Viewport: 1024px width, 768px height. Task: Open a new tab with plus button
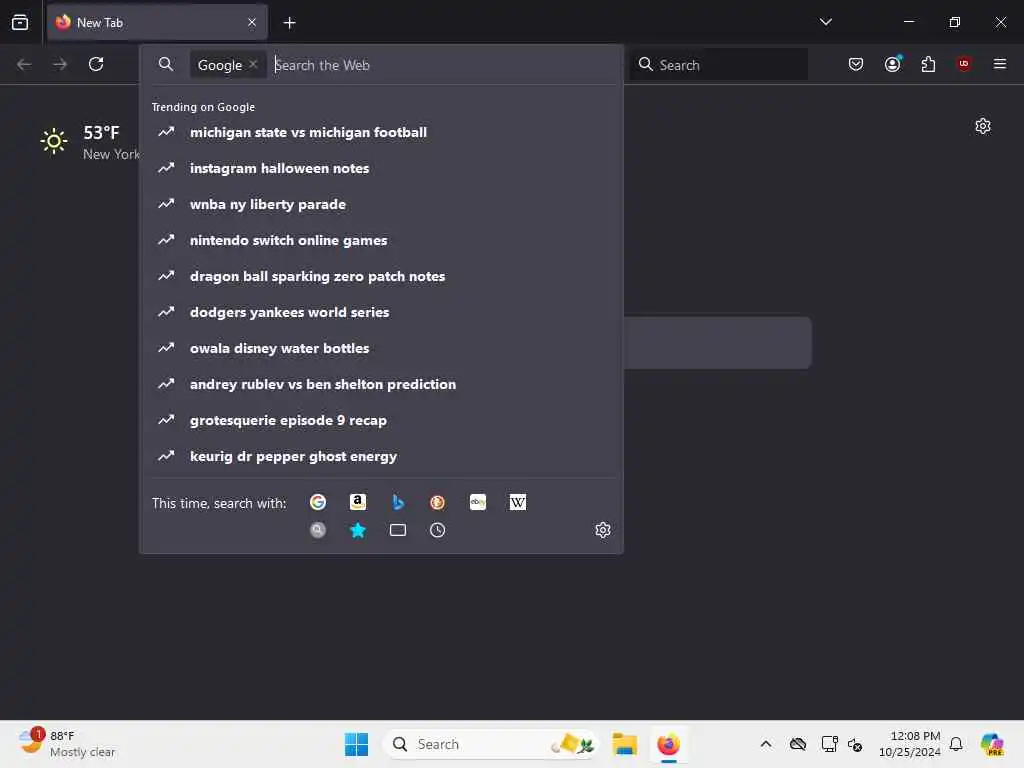click(289, 23)
